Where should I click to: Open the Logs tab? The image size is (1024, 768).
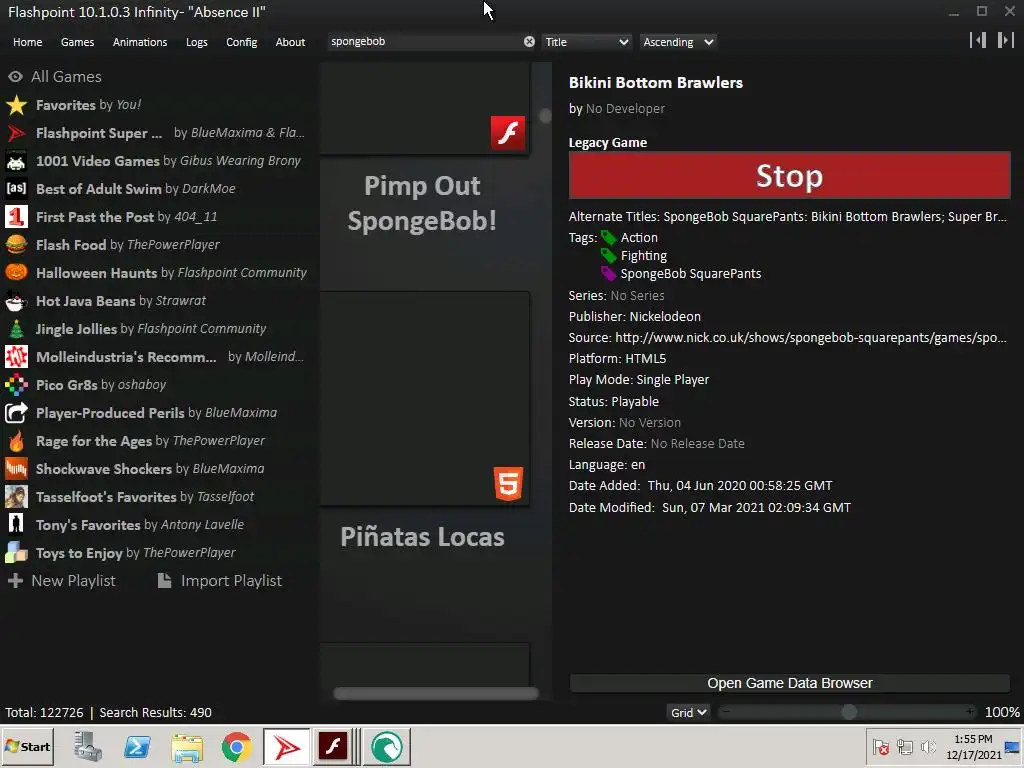(197, 42)
